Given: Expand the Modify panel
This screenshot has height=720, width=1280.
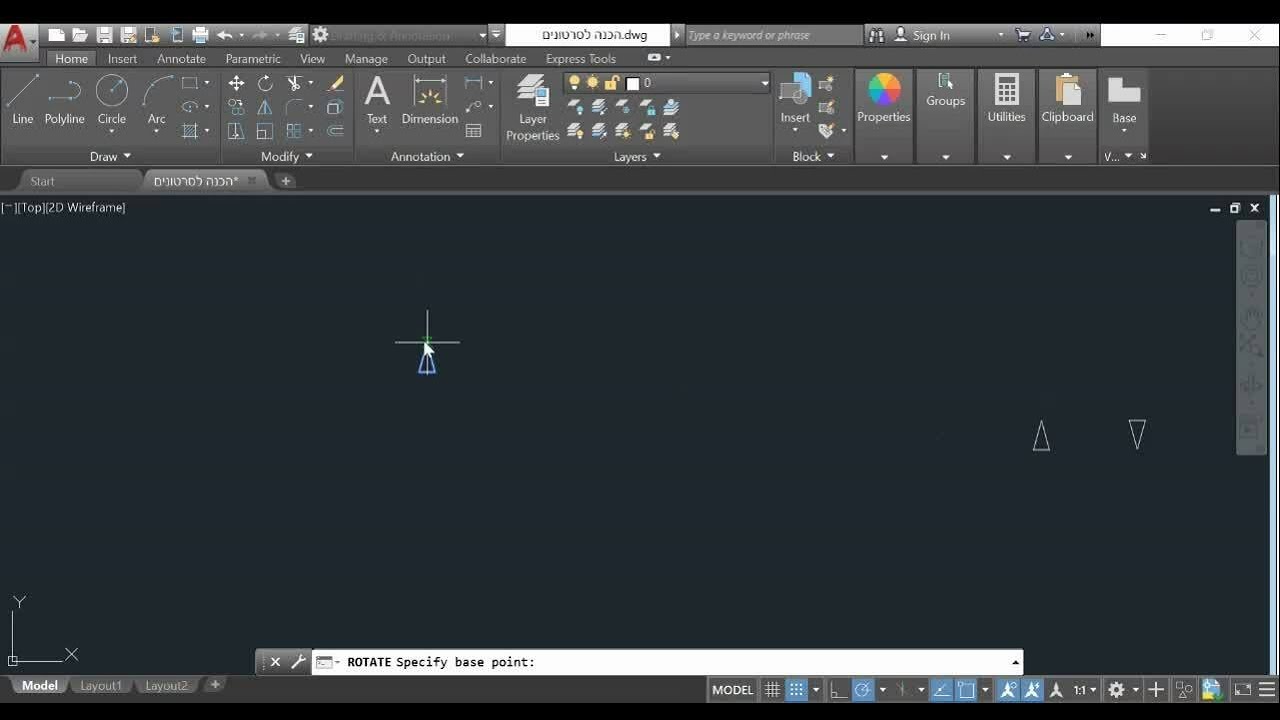Looking at the screenshot, I should tap(287, 157).
